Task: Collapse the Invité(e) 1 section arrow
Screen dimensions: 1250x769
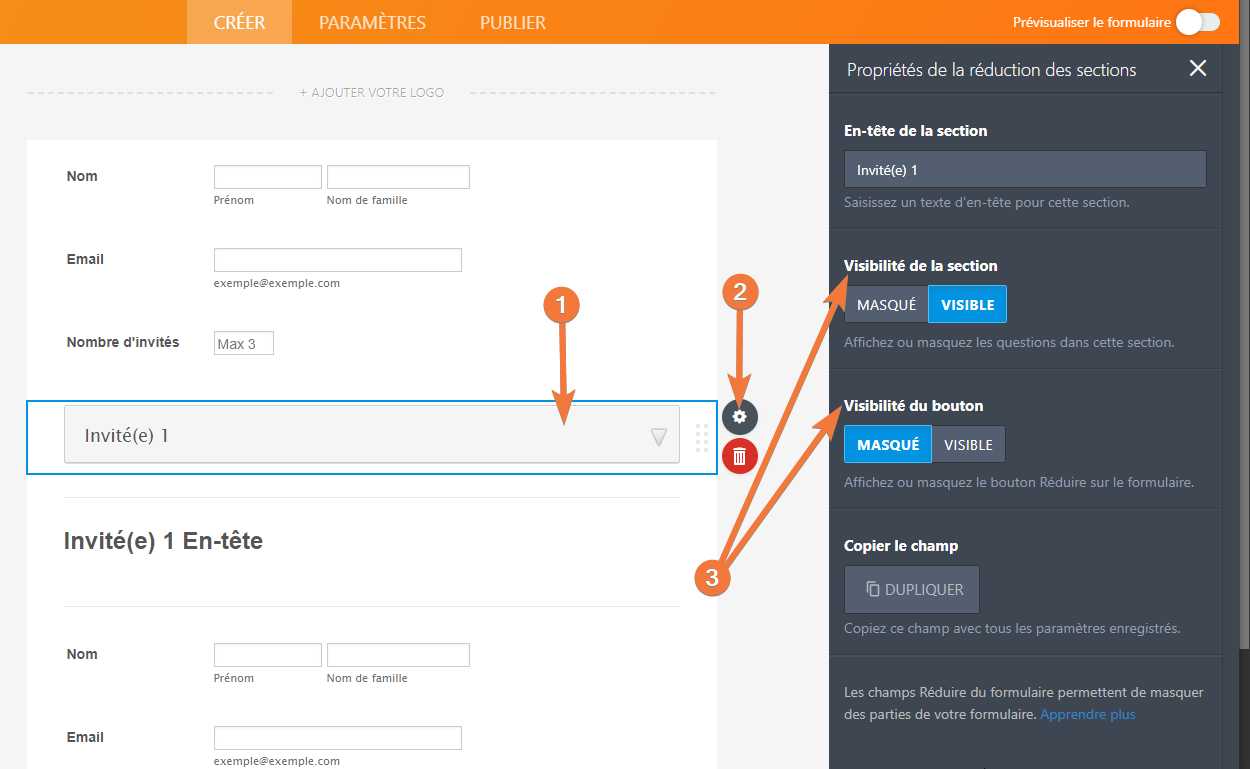Action: 658,436
